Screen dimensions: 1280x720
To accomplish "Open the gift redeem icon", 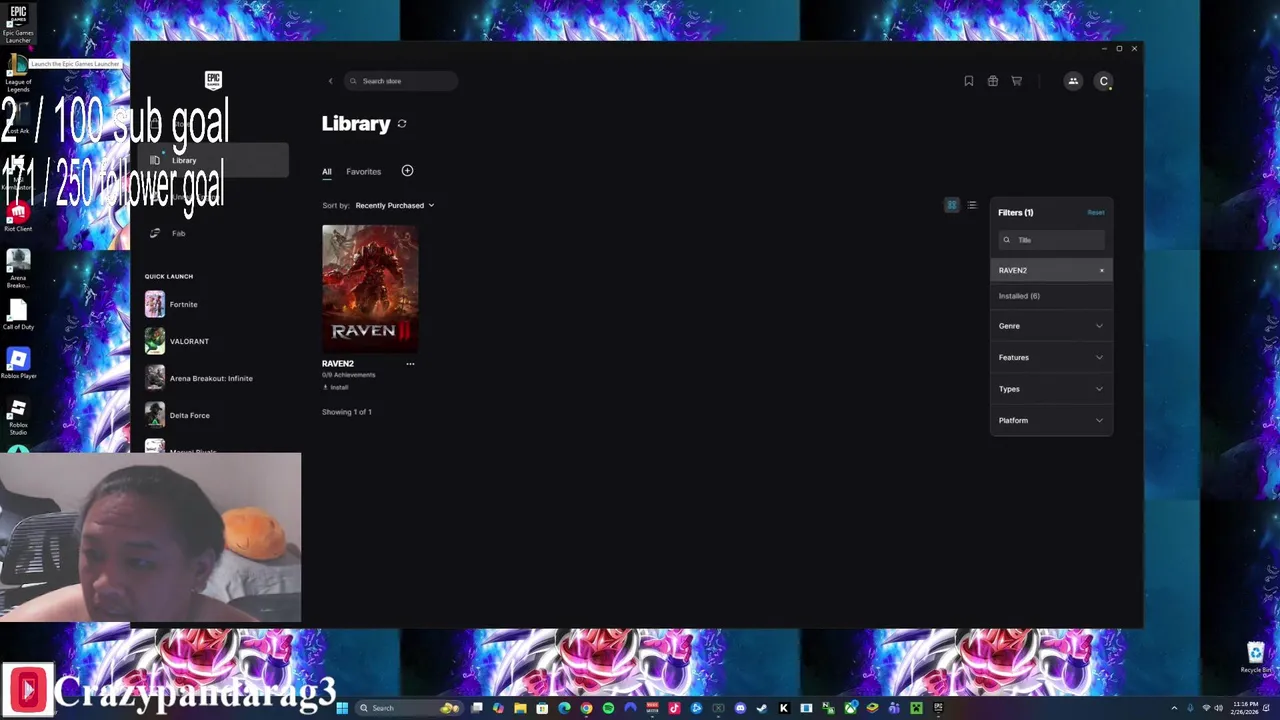I will pos(992,81).
